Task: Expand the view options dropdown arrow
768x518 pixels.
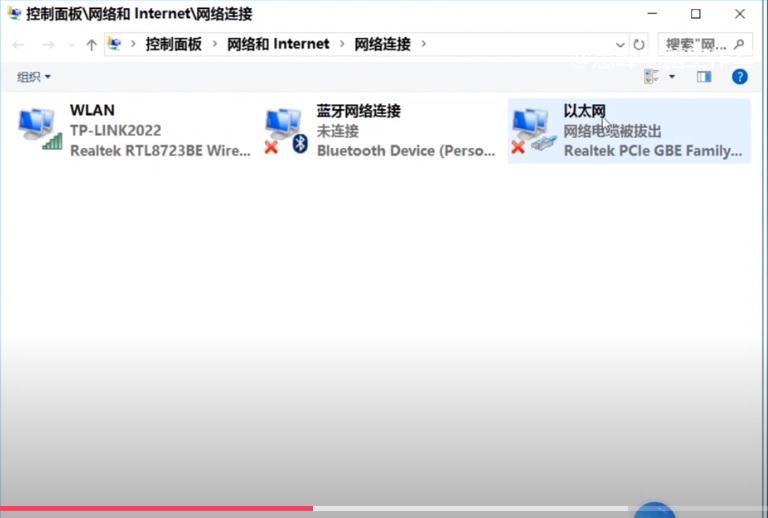Action: coord(672,76)
